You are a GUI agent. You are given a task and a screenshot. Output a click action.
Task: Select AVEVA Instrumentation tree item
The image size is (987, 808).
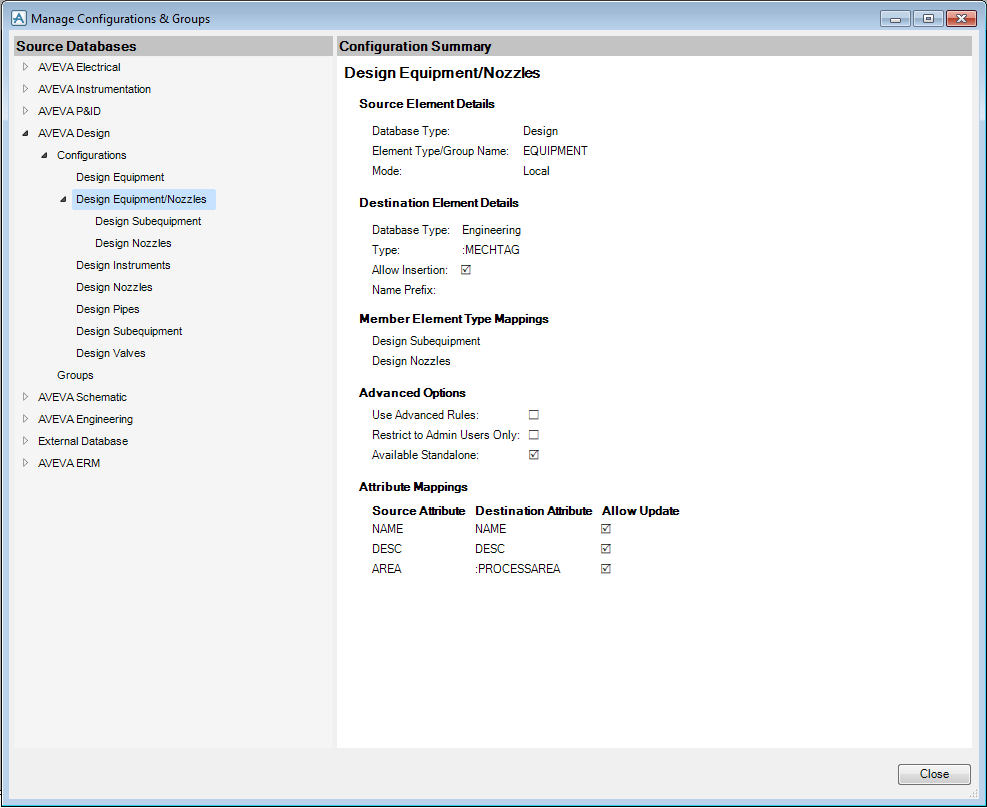94,89
